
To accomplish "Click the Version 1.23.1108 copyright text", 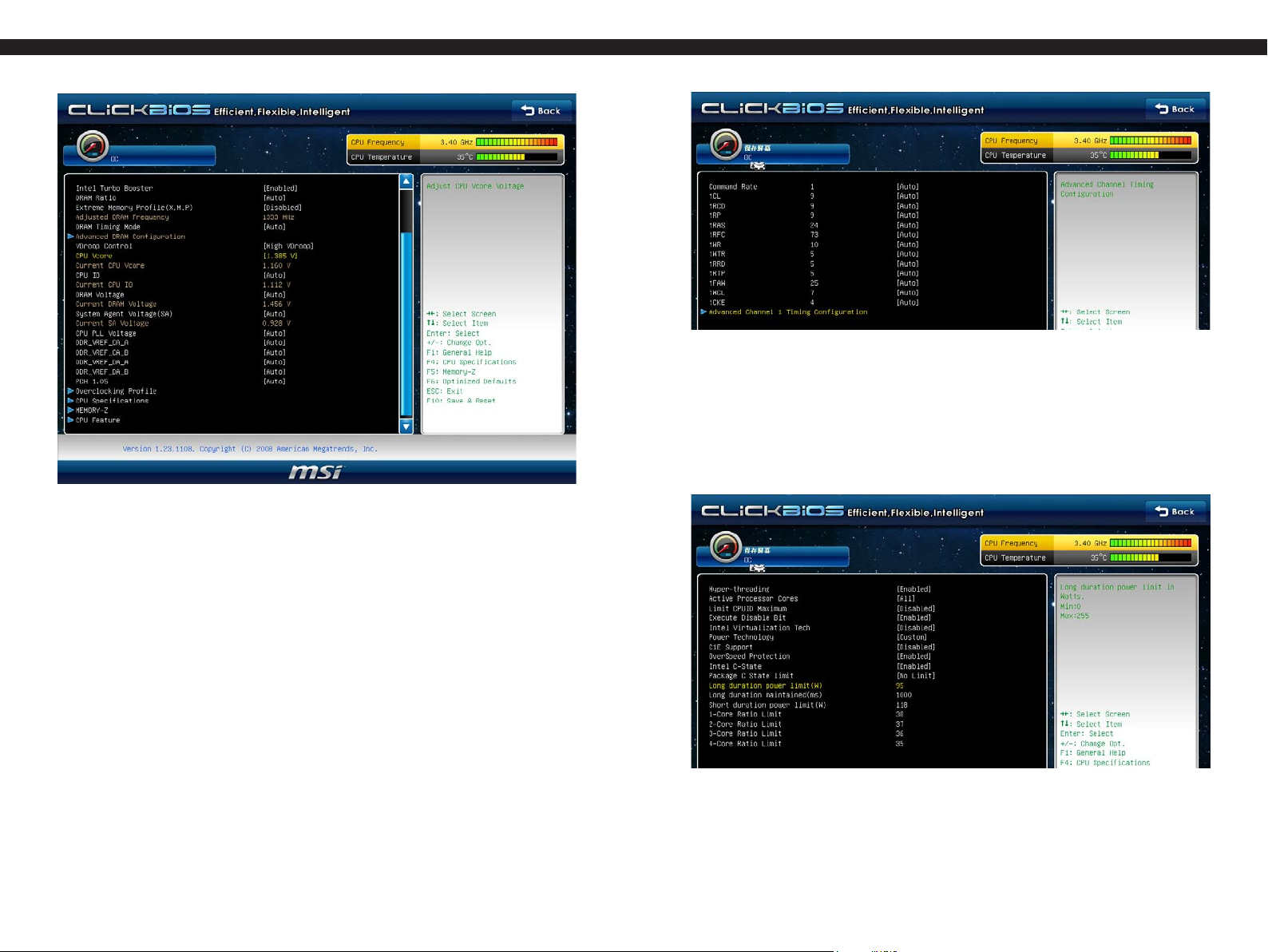I will pyautogui.click(x=250, y=449).
